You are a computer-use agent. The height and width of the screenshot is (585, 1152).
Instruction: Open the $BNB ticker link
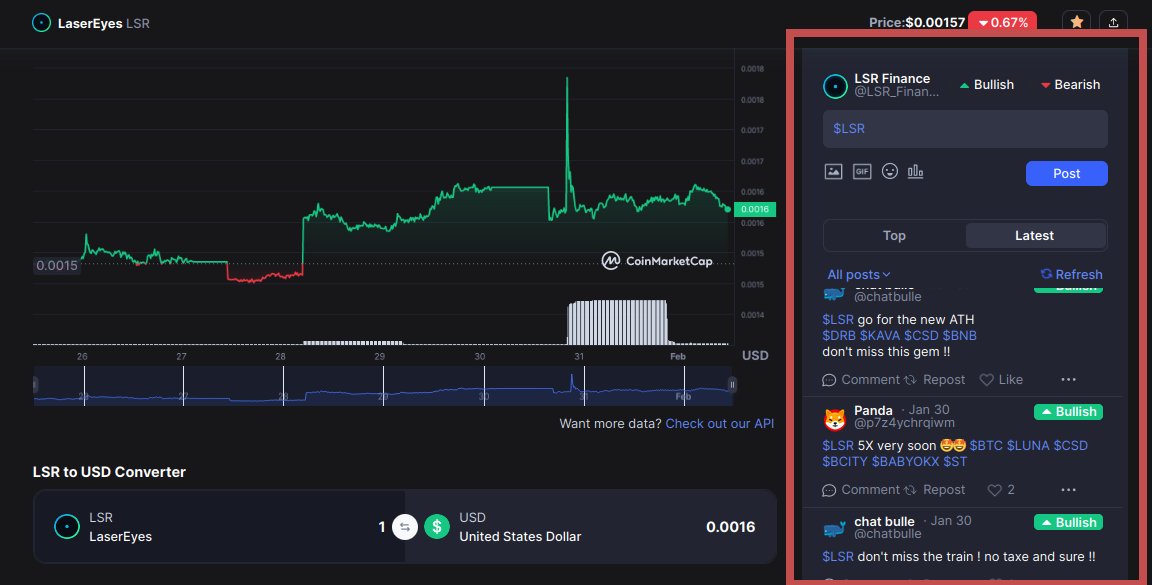click(x=960, y=336)
